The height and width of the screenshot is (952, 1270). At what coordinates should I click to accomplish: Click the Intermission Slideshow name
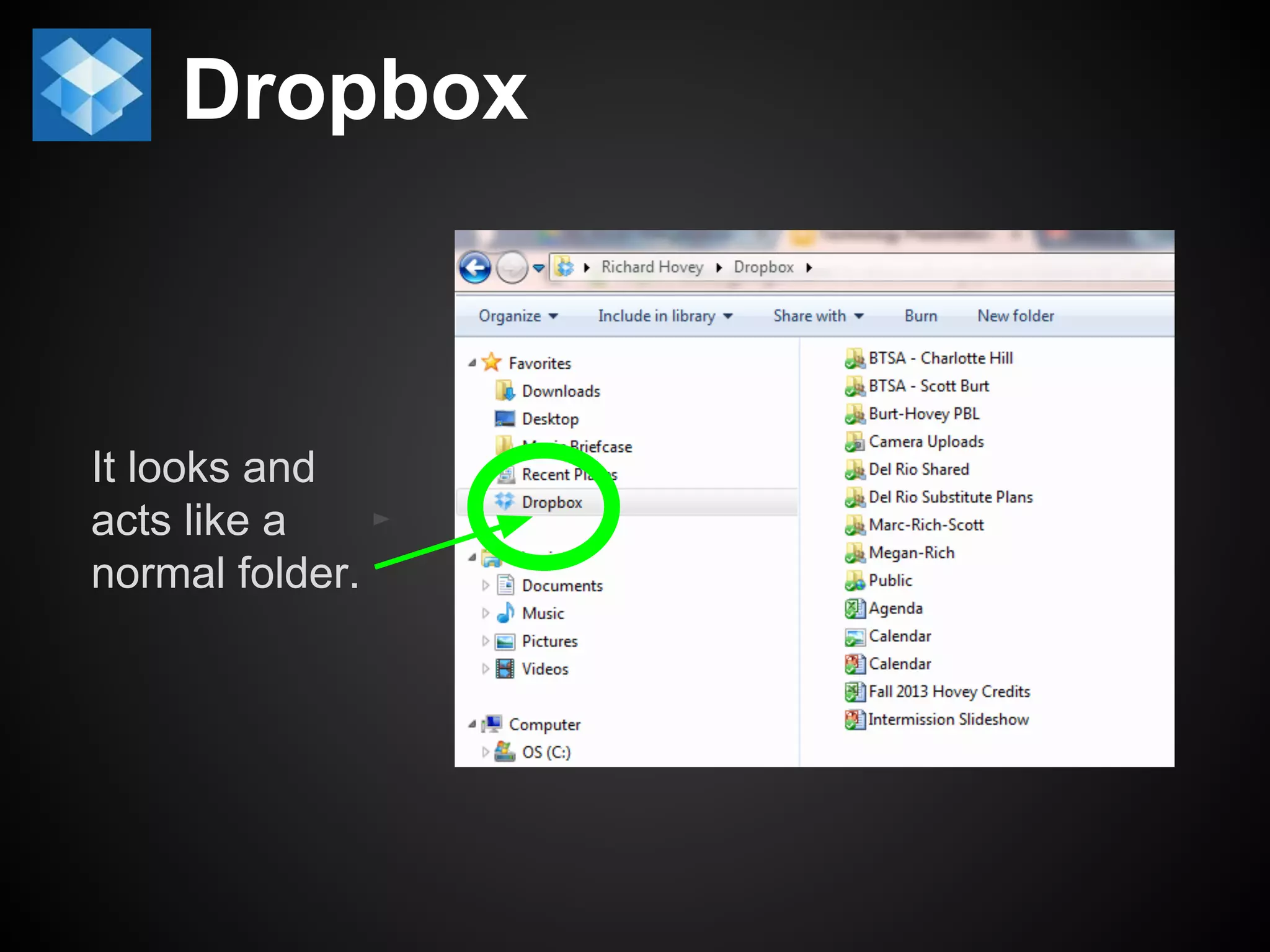[949, 720]
